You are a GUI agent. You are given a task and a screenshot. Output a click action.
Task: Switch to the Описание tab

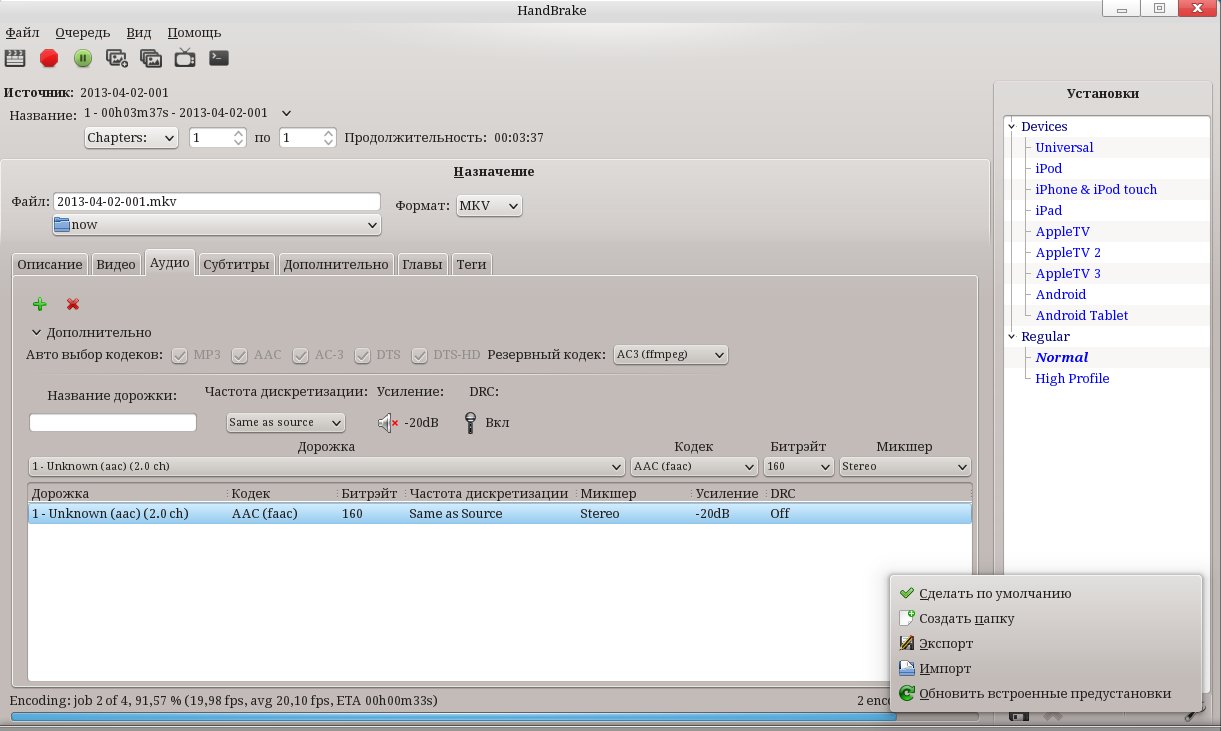click(50, 265)
